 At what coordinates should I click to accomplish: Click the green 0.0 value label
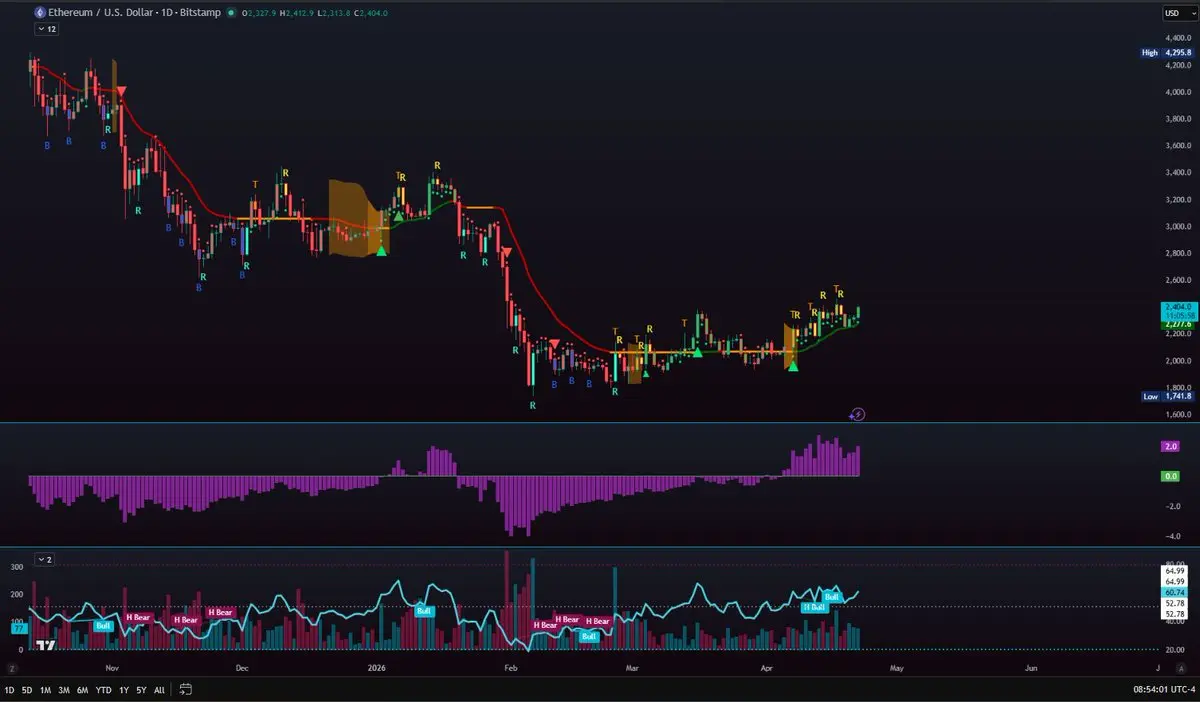(x=1171, y=476)
